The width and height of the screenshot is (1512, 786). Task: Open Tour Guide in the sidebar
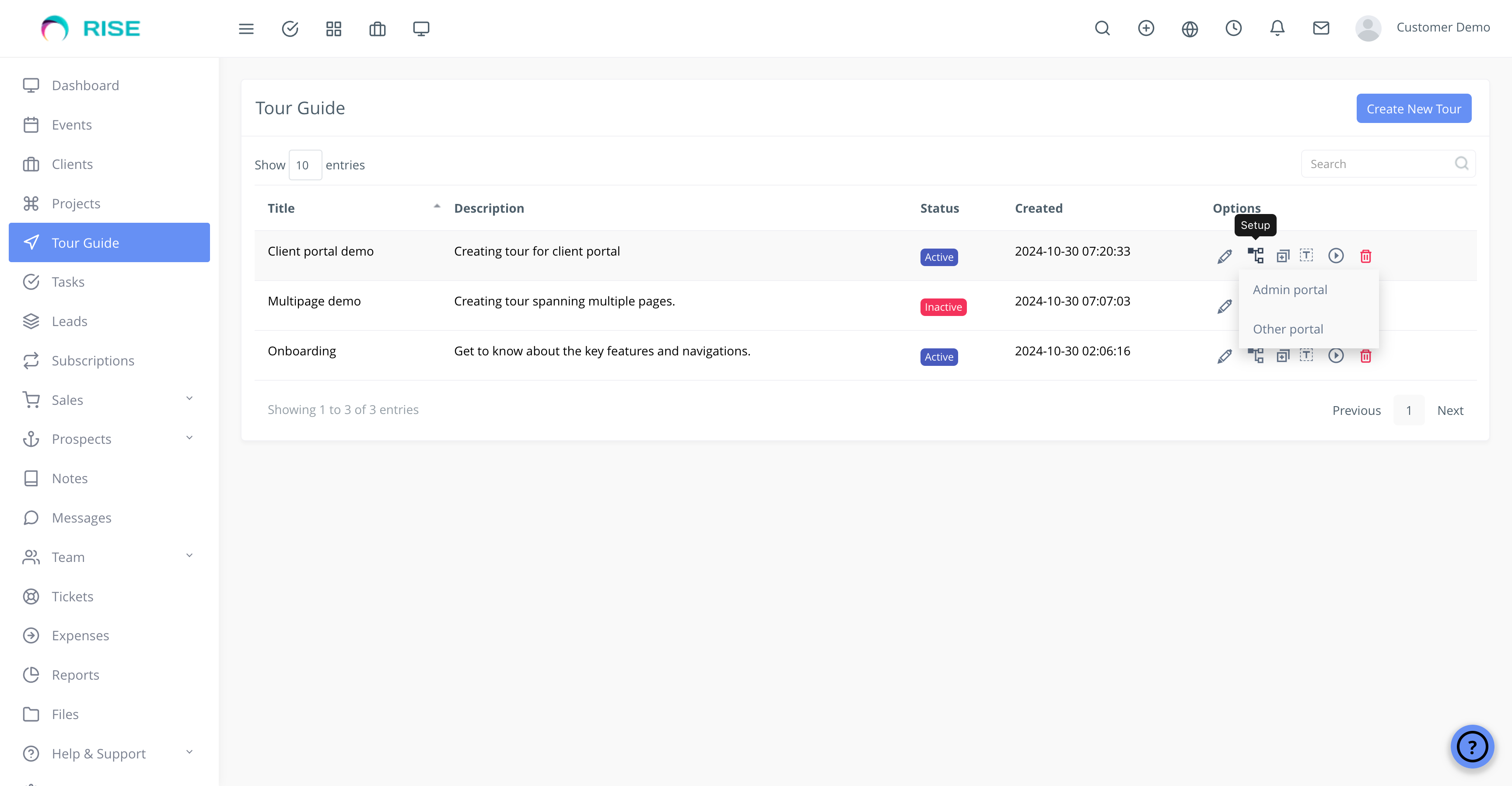(86, 242)
